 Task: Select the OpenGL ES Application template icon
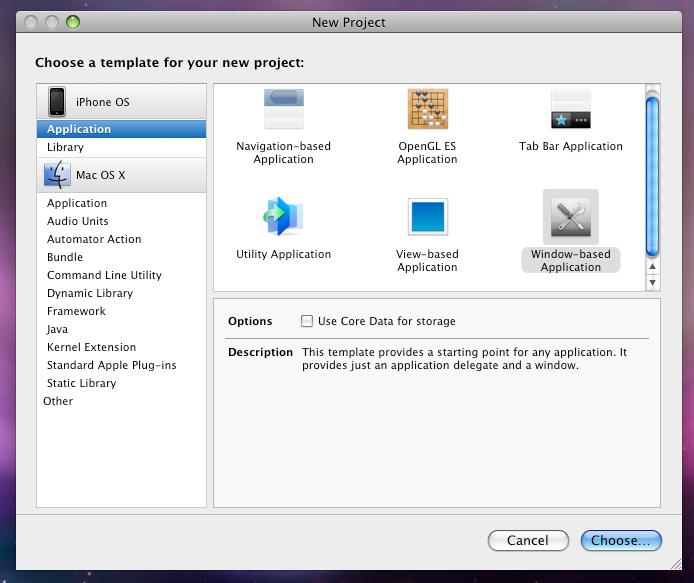pyautogui.click(x=428, y=109)
